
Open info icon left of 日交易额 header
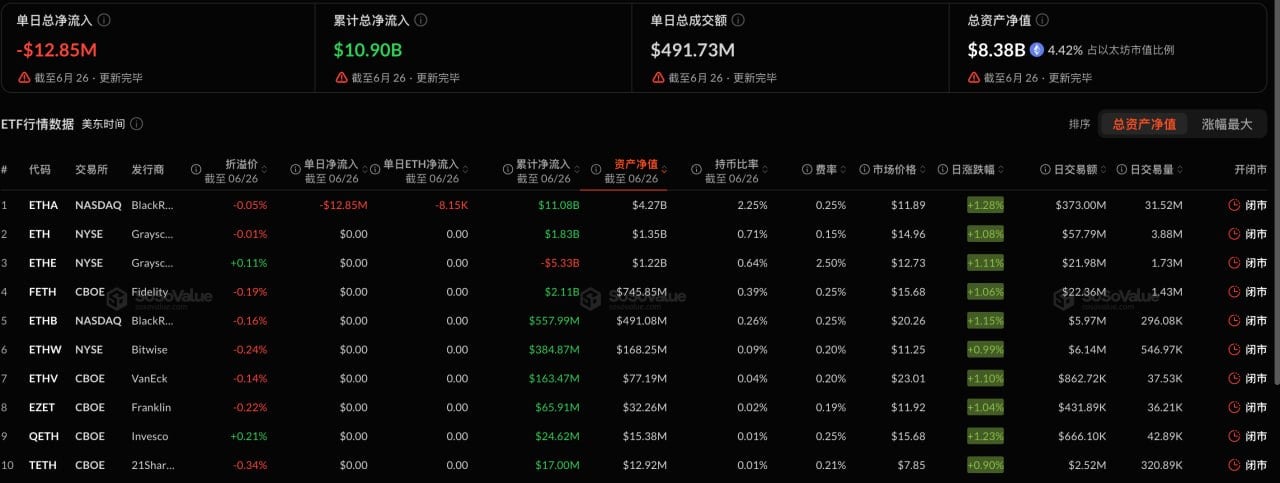tap(1044, 170)
